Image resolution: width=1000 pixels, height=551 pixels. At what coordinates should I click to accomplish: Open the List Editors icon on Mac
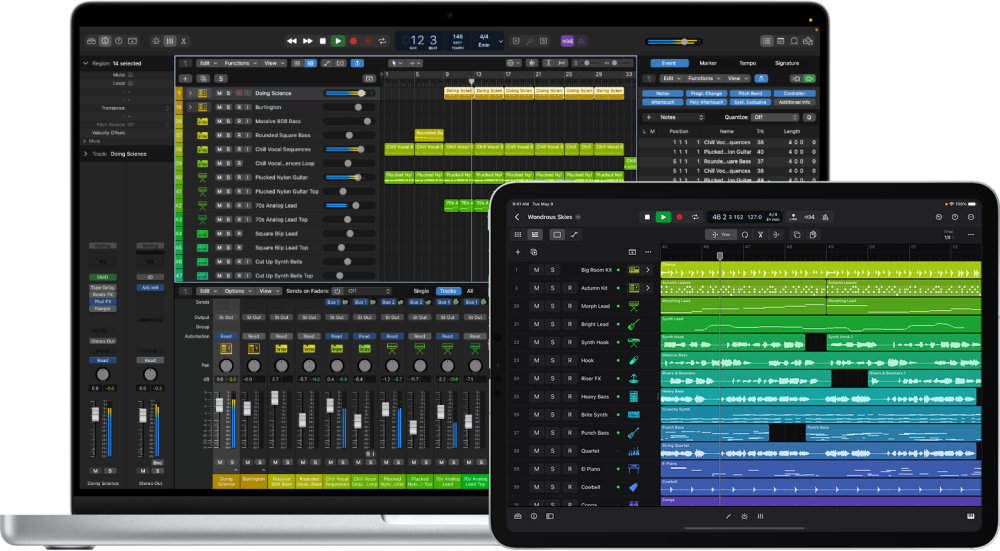pyautogui.click(x=767, y=41)
